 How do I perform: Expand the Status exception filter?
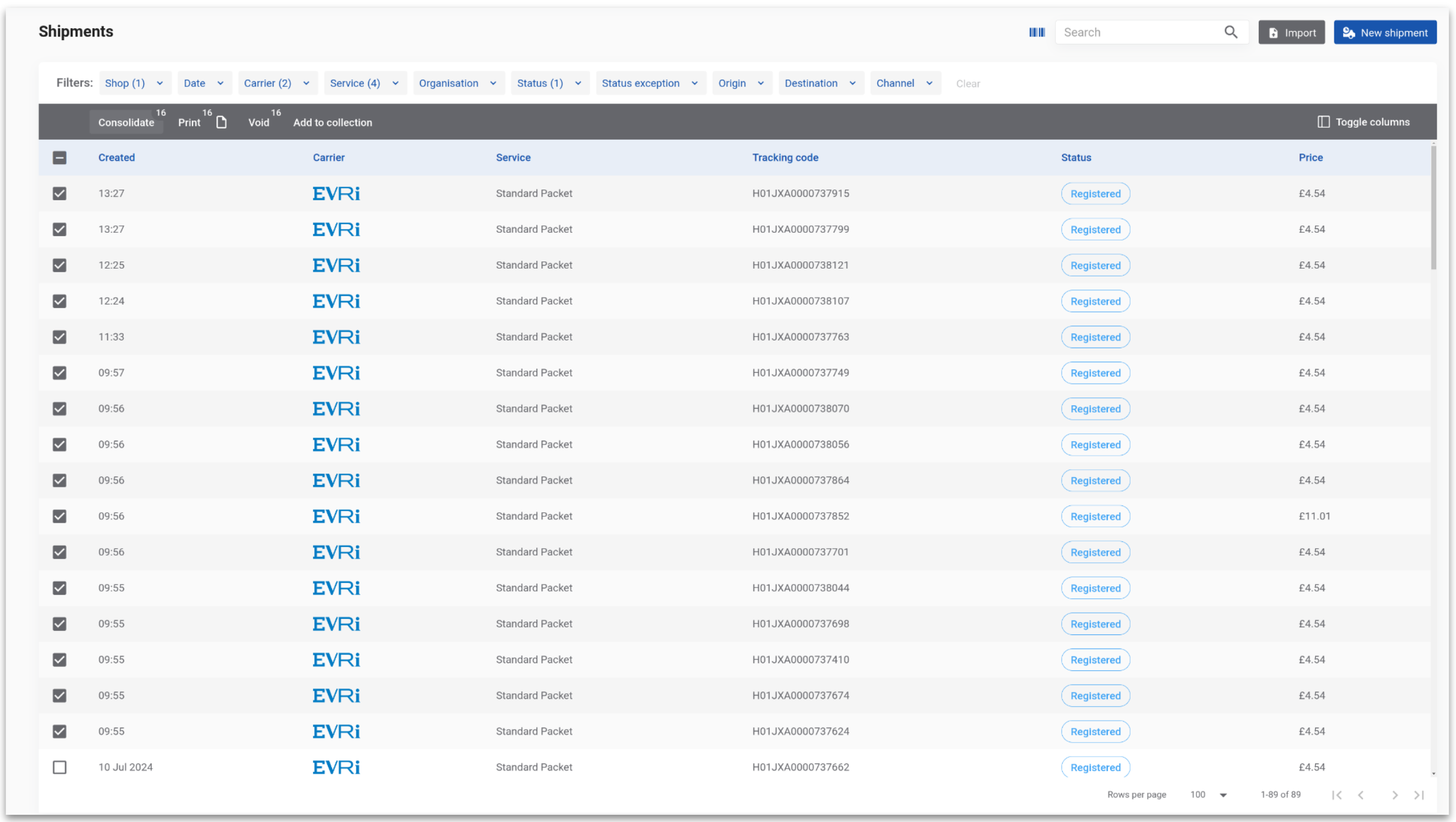650,83
